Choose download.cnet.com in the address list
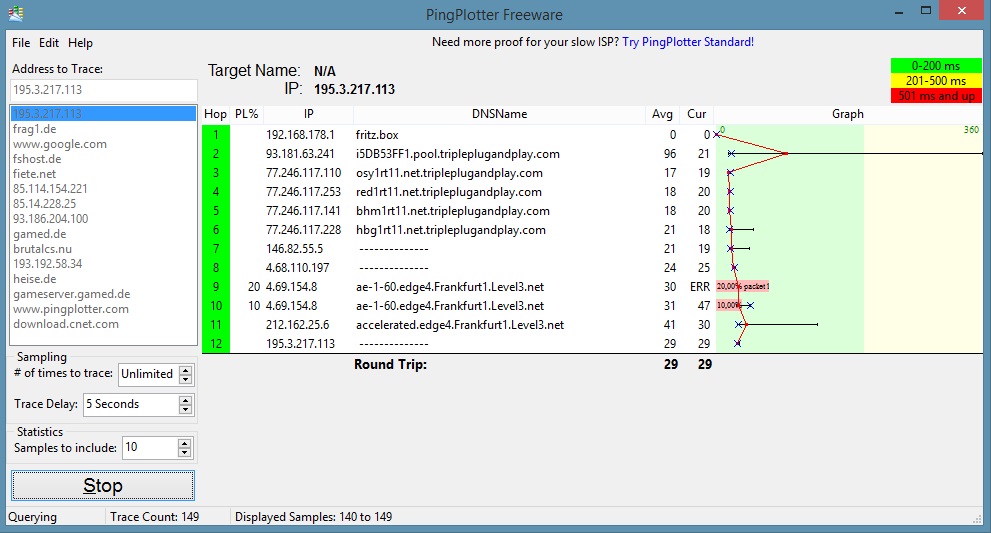 point(66,324)
